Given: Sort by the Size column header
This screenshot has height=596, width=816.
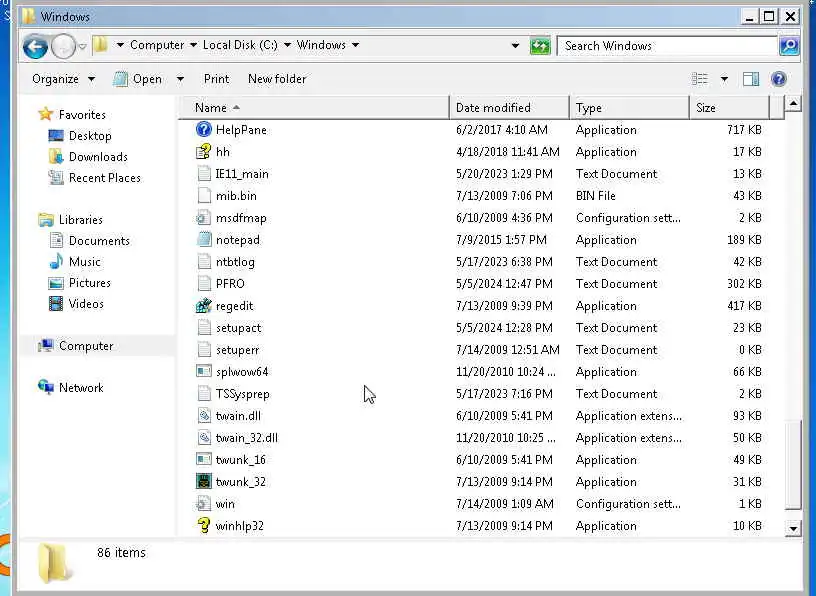Looking at the screenshot, I should [x=729, y=108].
